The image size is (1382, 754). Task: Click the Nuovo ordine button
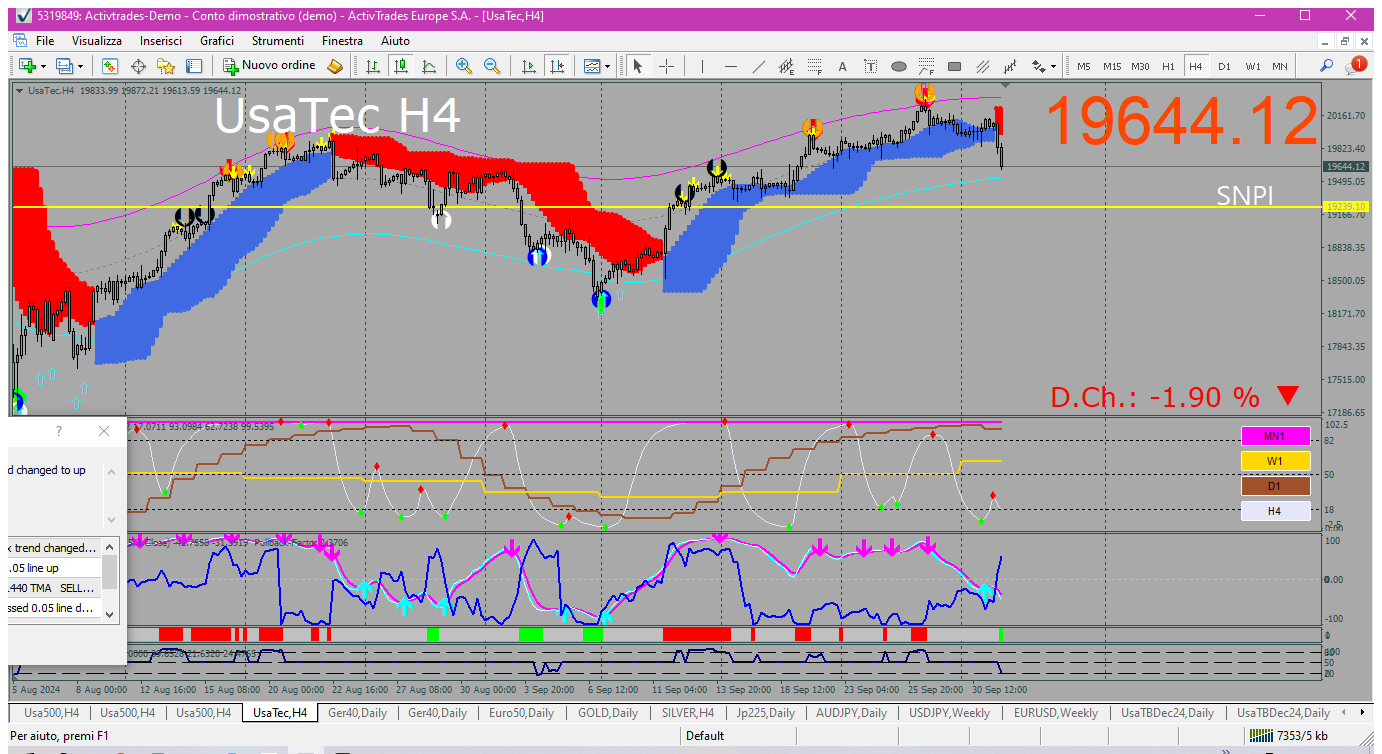coord(269,66)
